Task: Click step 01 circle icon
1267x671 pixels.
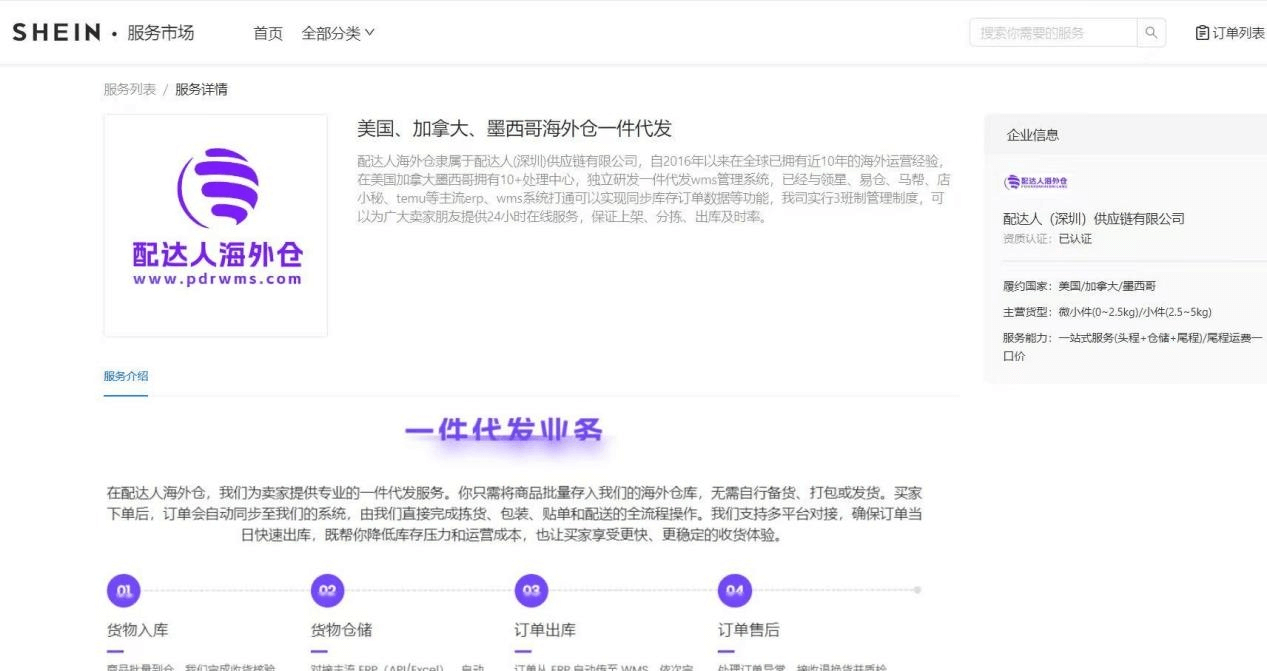Action: (x=123, y=591)
